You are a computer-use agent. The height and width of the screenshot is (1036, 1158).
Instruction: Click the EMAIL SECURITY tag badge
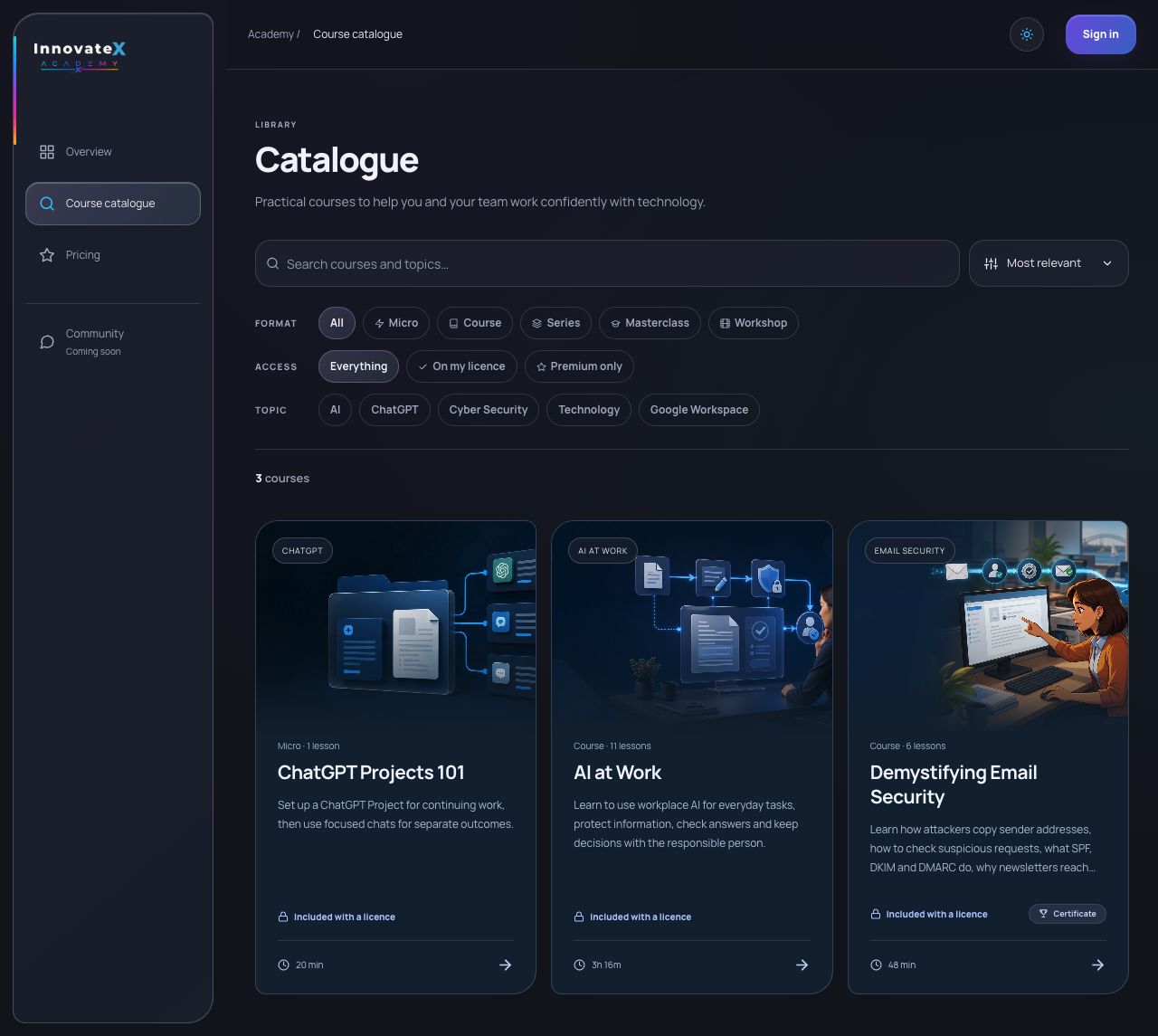tap(909, 551)
